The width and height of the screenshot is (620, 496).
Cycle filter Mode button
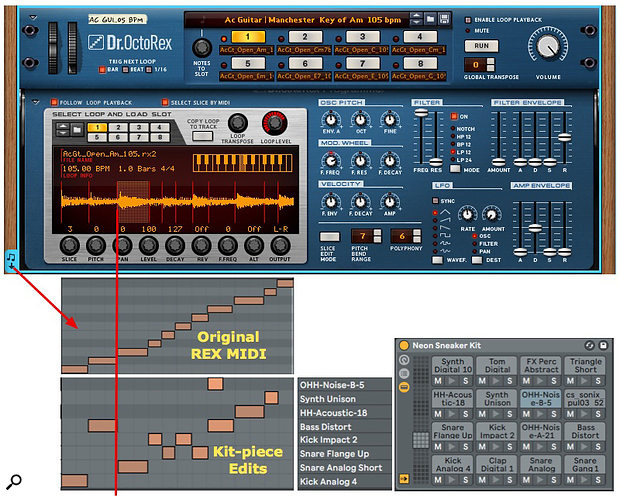point(455,169)
